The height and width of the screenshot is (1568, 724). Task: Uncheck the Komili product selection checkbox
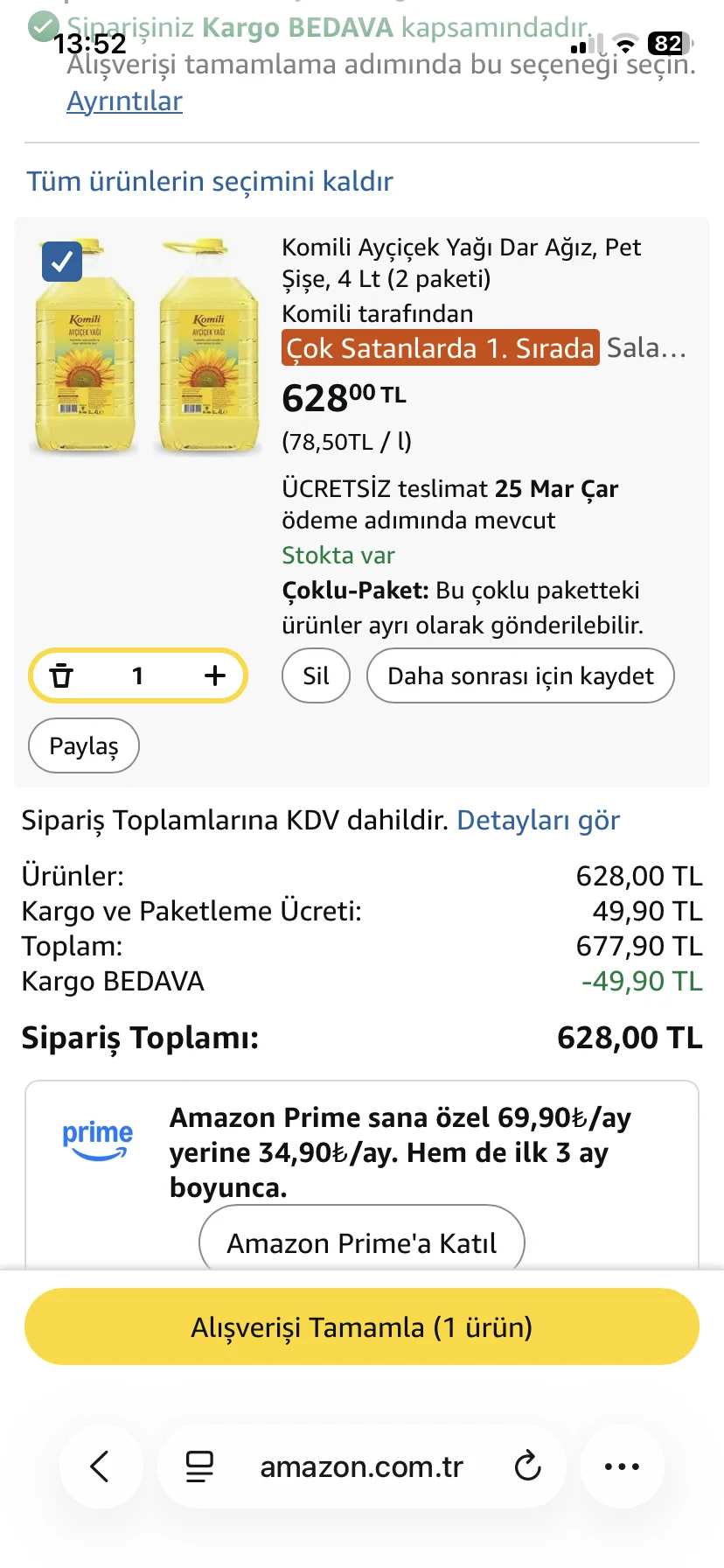pyautogui.click(x=62, y=261)
